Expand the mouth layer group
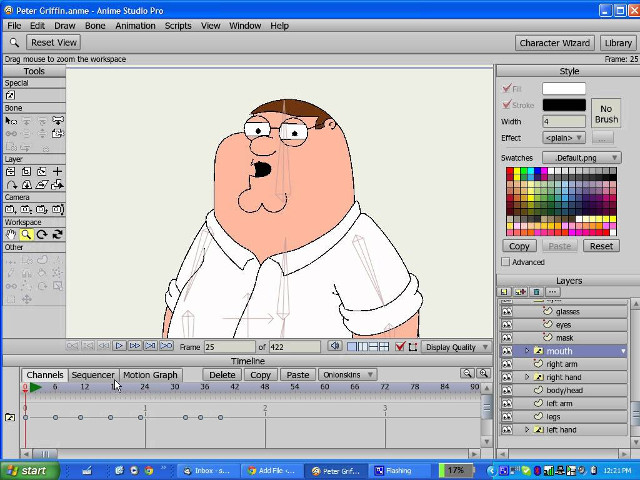640x480 pixels. coord(527,351)
